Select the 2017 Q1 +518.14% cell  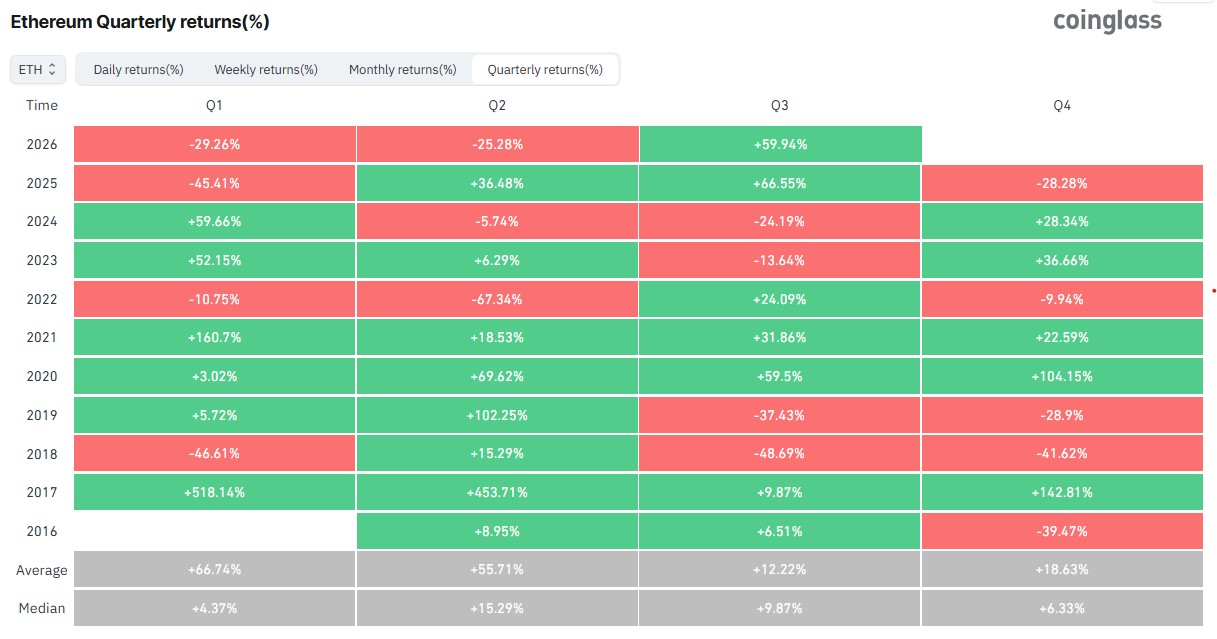pos(215,492)
